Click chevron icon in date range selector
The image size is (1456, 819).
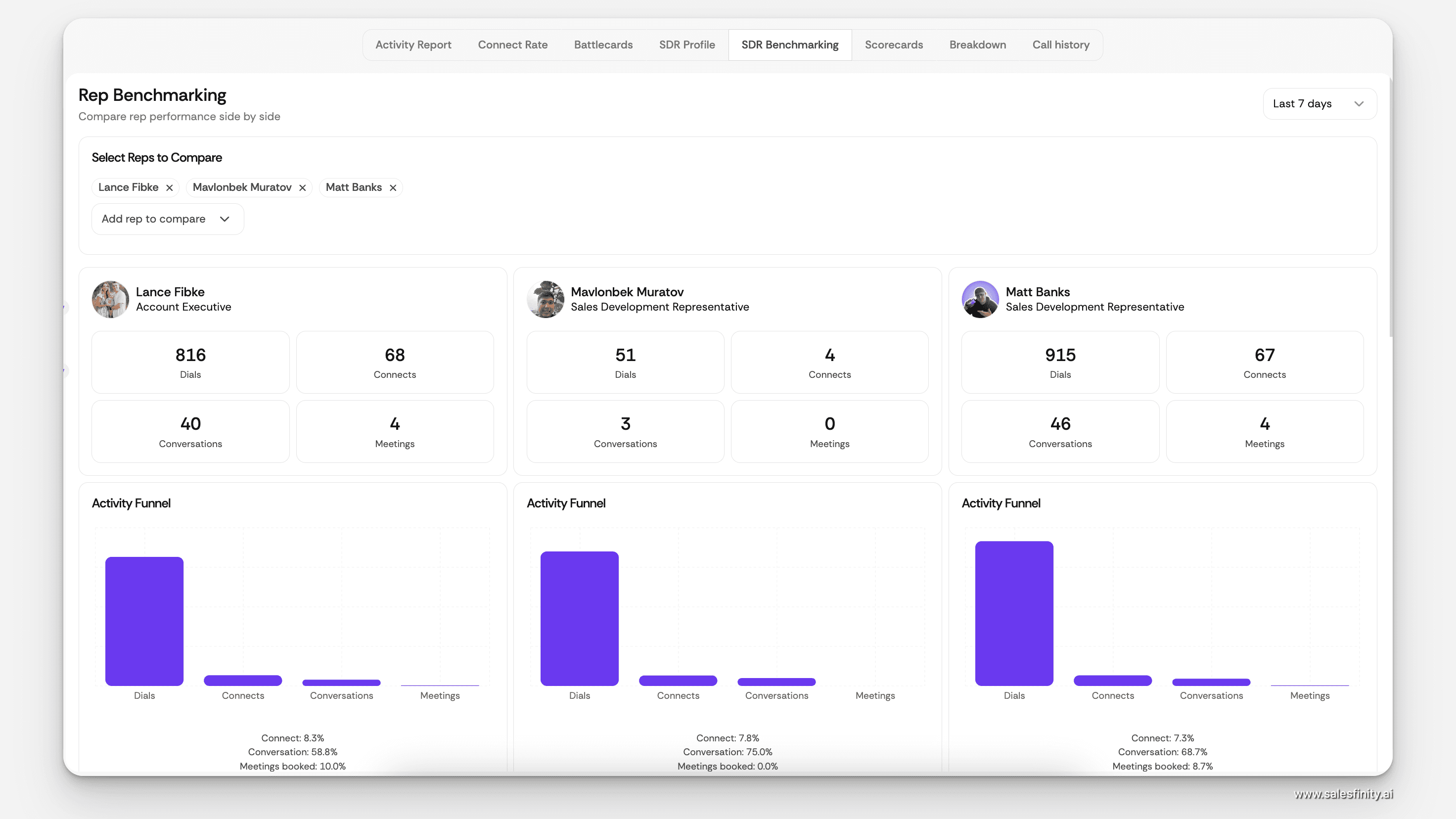1359,103
